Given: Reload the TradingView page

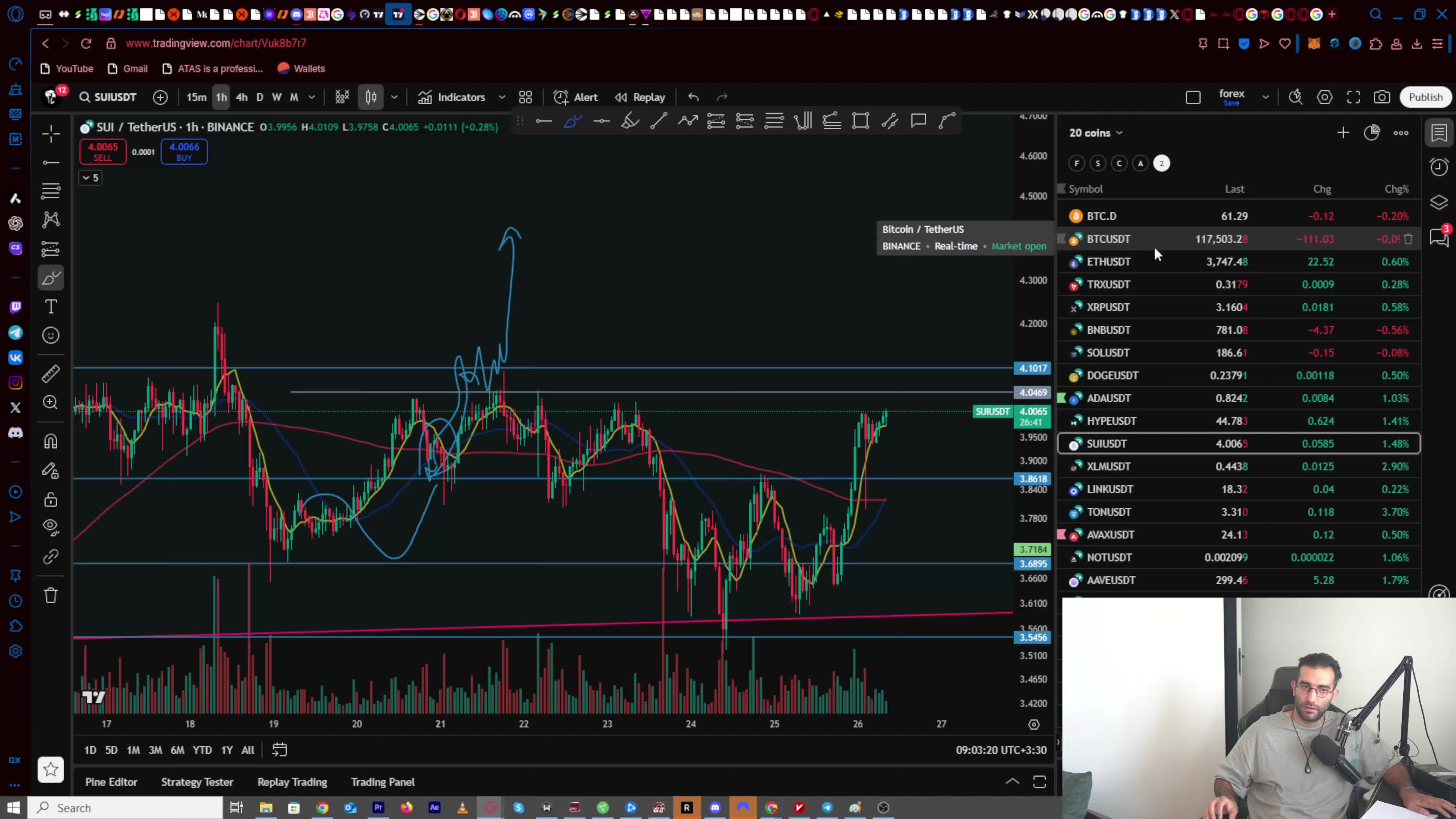Looking at the screenshot, I should pyautogui.click(x=86, y=43).
